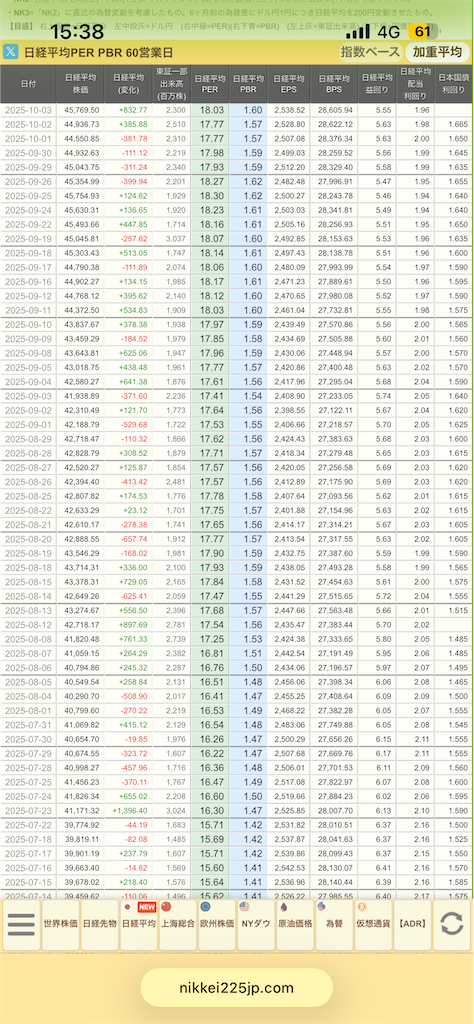Screen dimensions: 474x1024
Task: Select the 2025-07-31 date cell
Action: (x=29, y=725)
